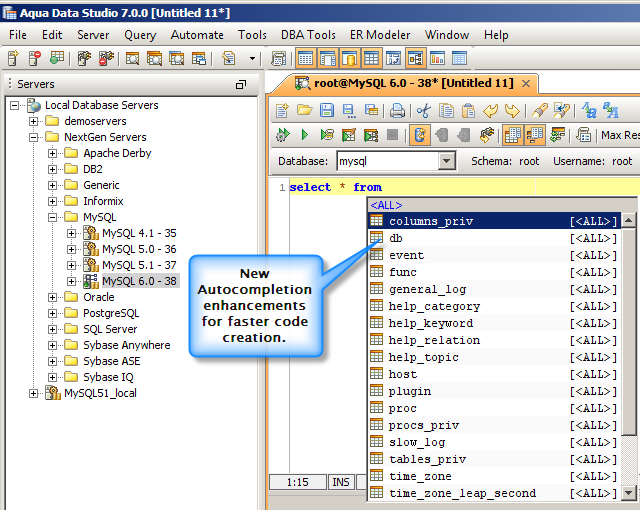The width and height of the screenshot is (640, 510).
Task: Click the convert to lowercase icon
Action: coord(589,110)
